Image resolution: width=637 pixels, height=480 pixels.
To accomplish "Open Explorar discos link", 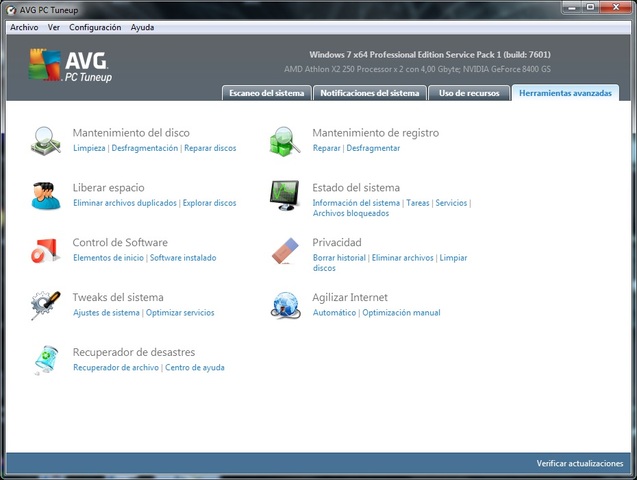I will click(x=209, y=203).
